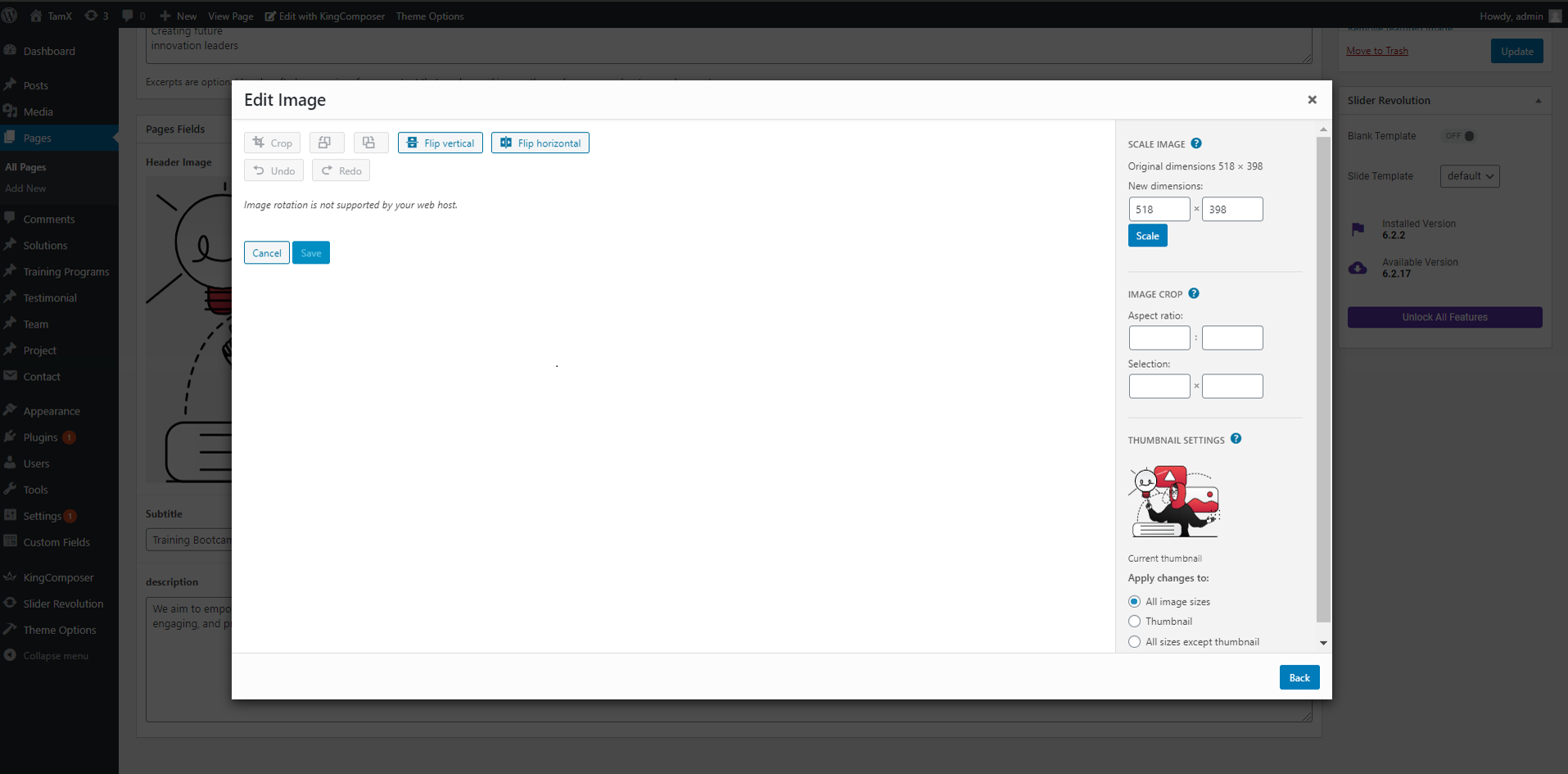
Task: Open KingComposer menu item
Action: point(59,577)
